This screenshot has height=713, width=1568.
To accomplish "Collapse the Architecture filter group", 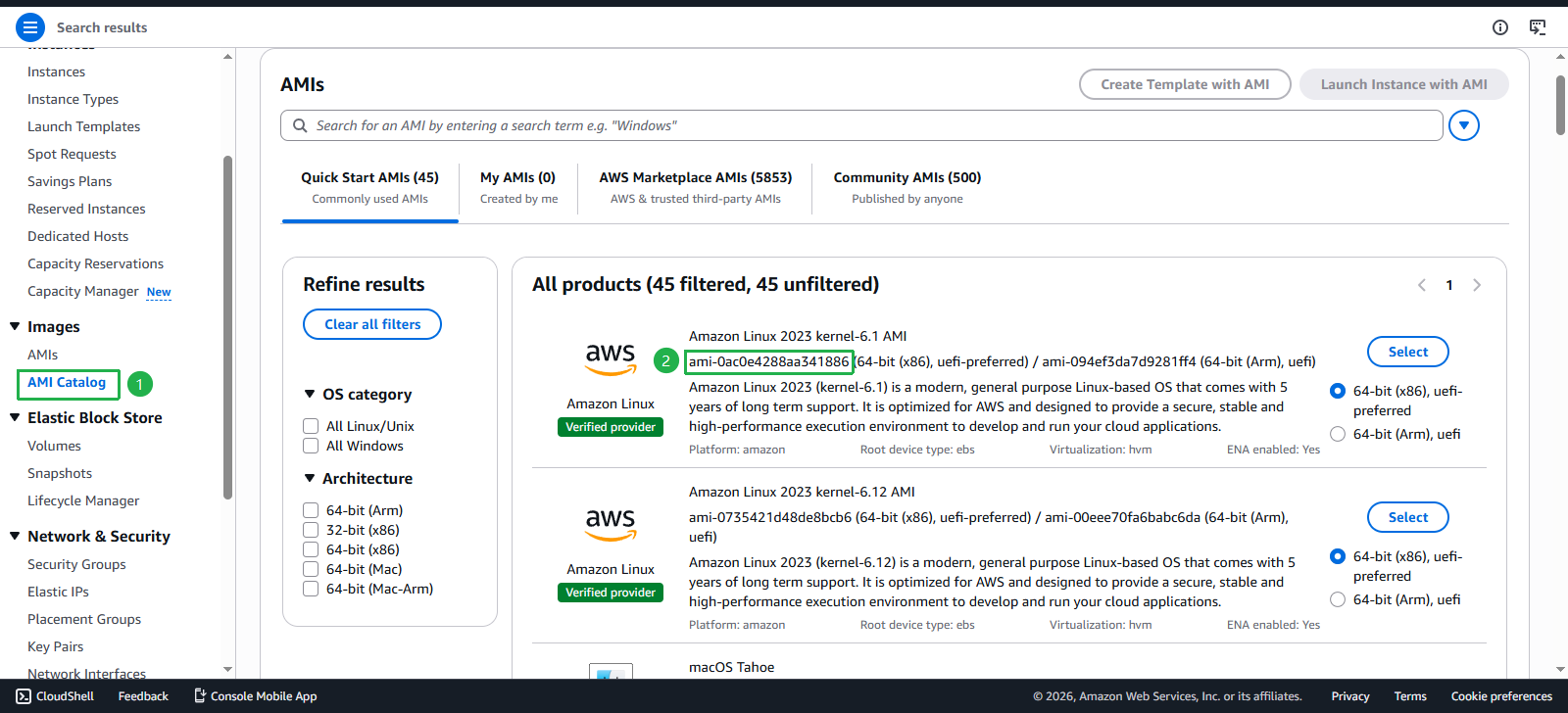I will pyautogui.click(x=310, y=478).
